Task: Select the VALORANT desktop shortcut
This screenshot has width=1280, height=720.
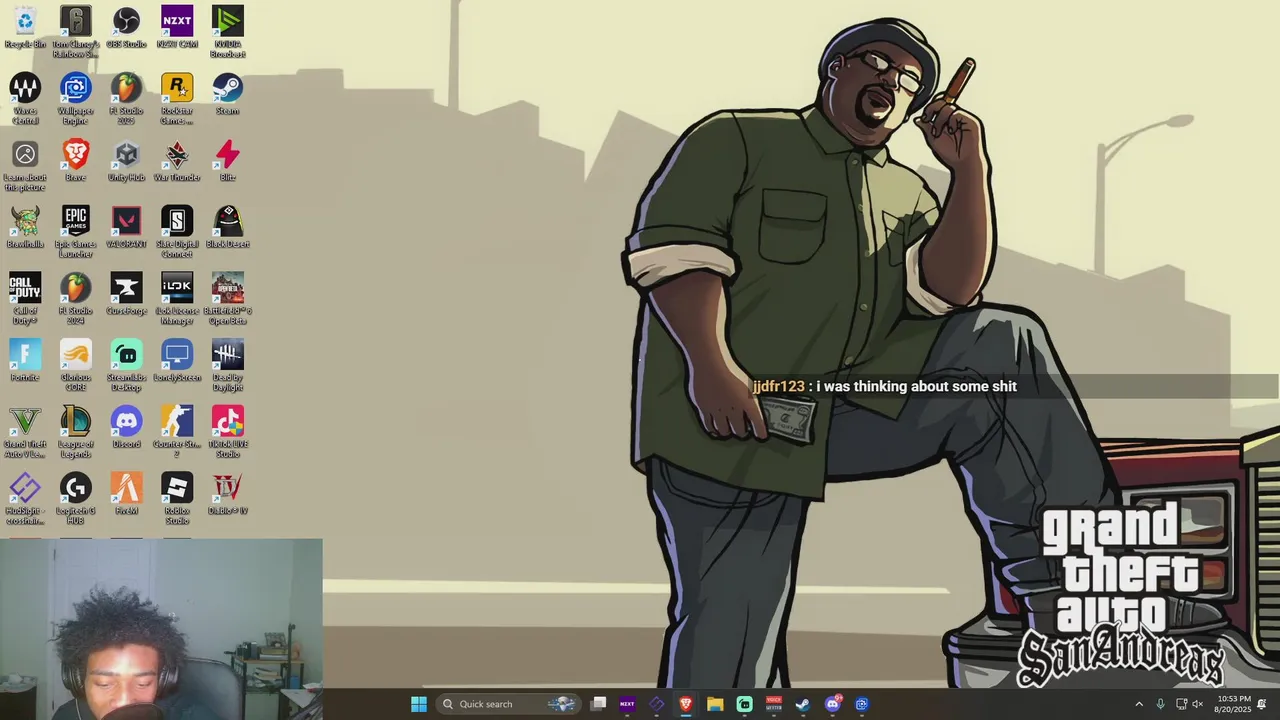Action: click(126, 228)
